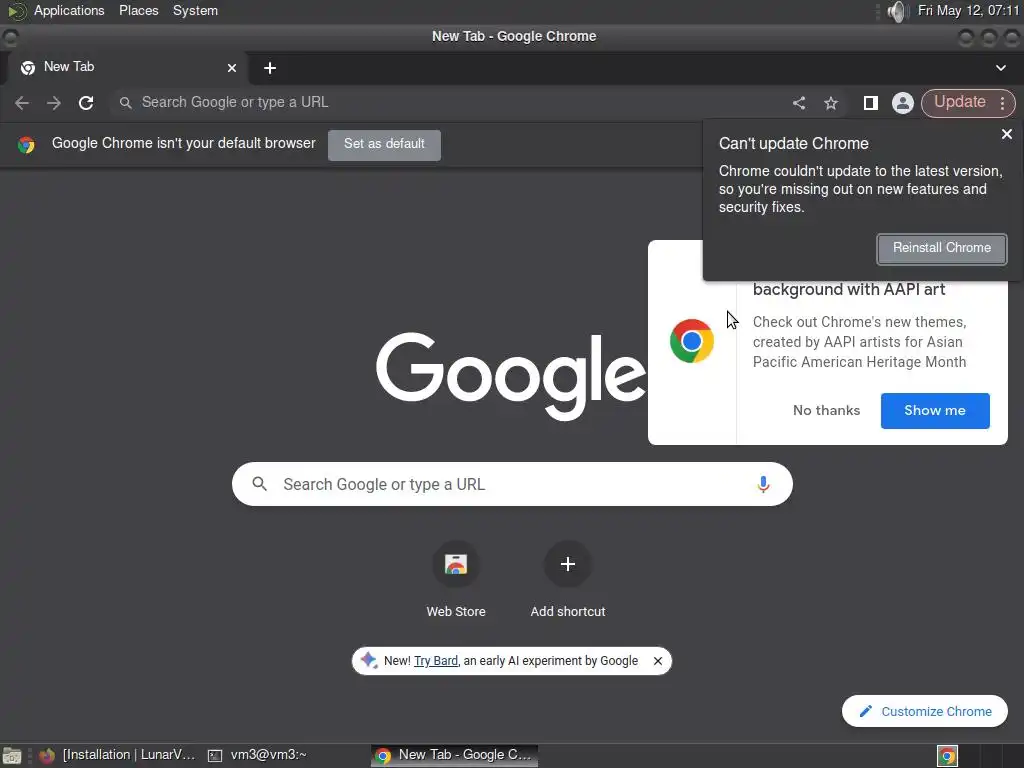Decline promo with No thanks
This screenshot has width=1024, height=768.
coord(826,411)
